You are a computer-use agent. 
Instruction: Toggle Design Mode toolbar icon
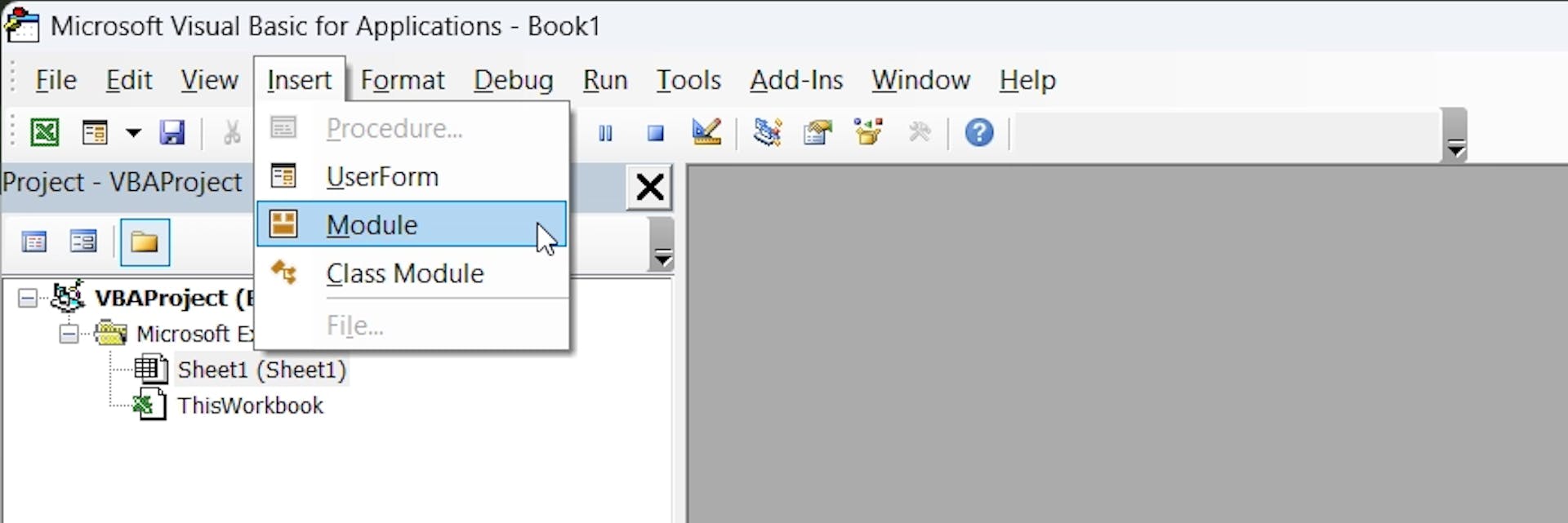pos(706,131)
